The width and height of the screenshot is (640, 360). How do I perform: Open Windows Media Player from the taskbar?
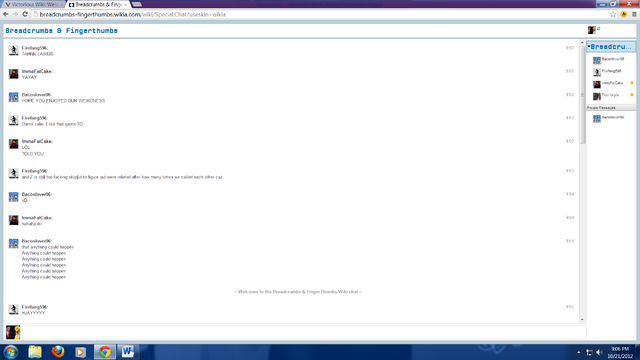[80, 352]
